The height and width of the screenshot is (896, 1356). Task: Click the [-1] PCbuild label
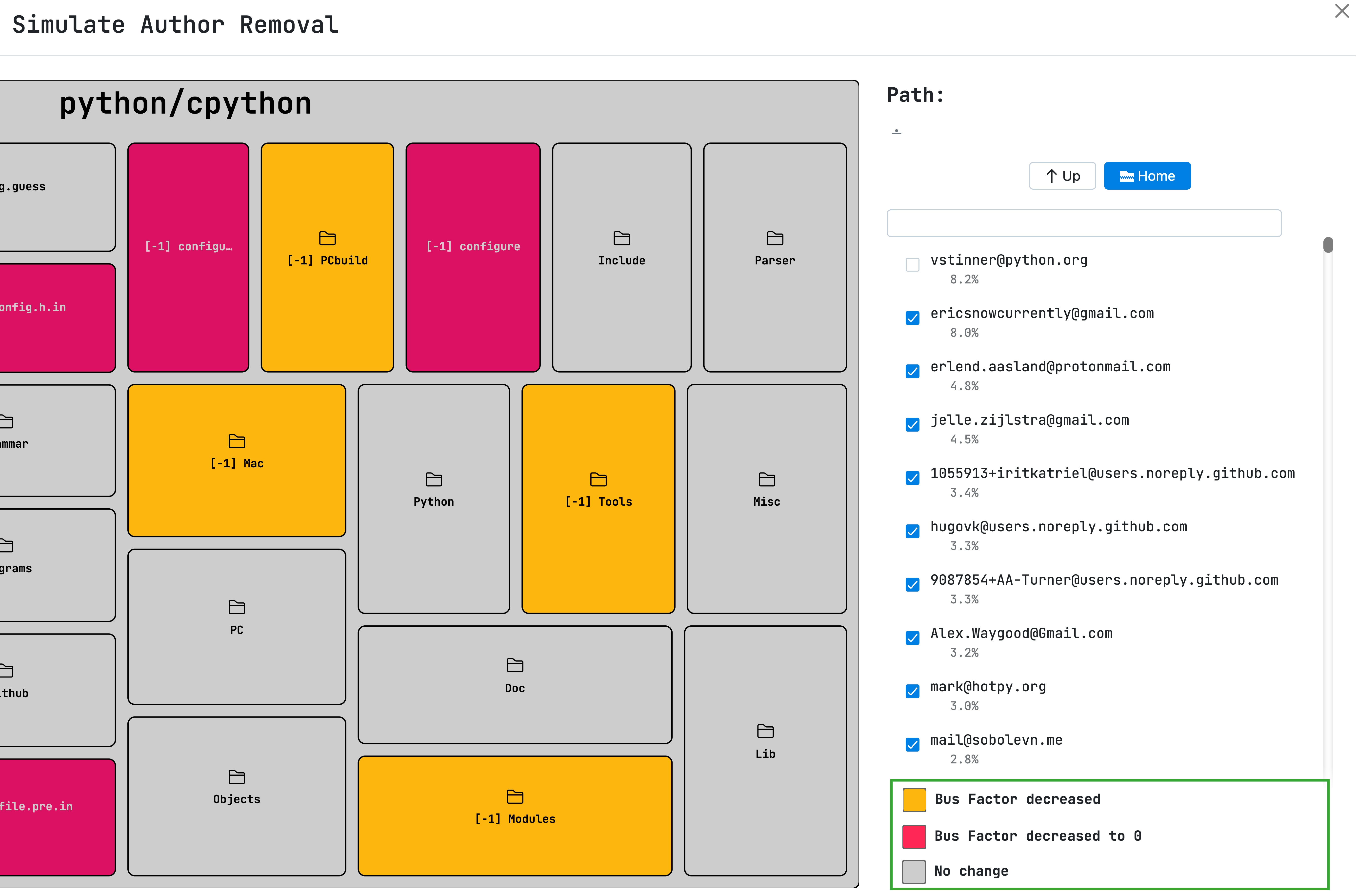coord(327,260)
